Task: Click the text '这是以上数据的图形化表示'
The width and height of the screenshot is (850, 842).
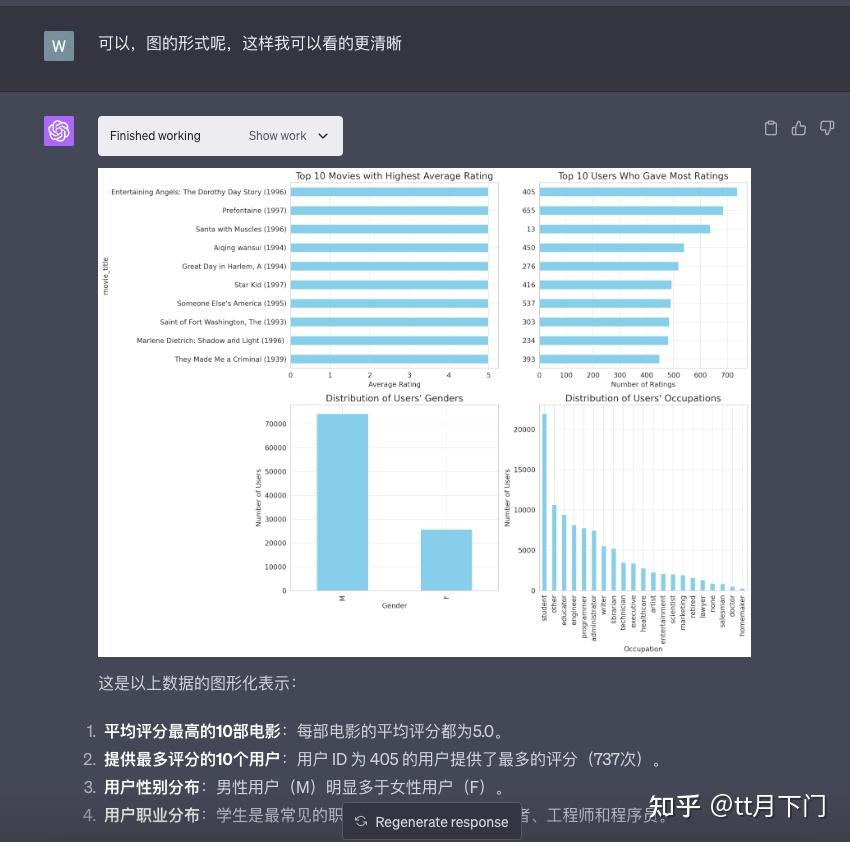Action: pos(197,683)
